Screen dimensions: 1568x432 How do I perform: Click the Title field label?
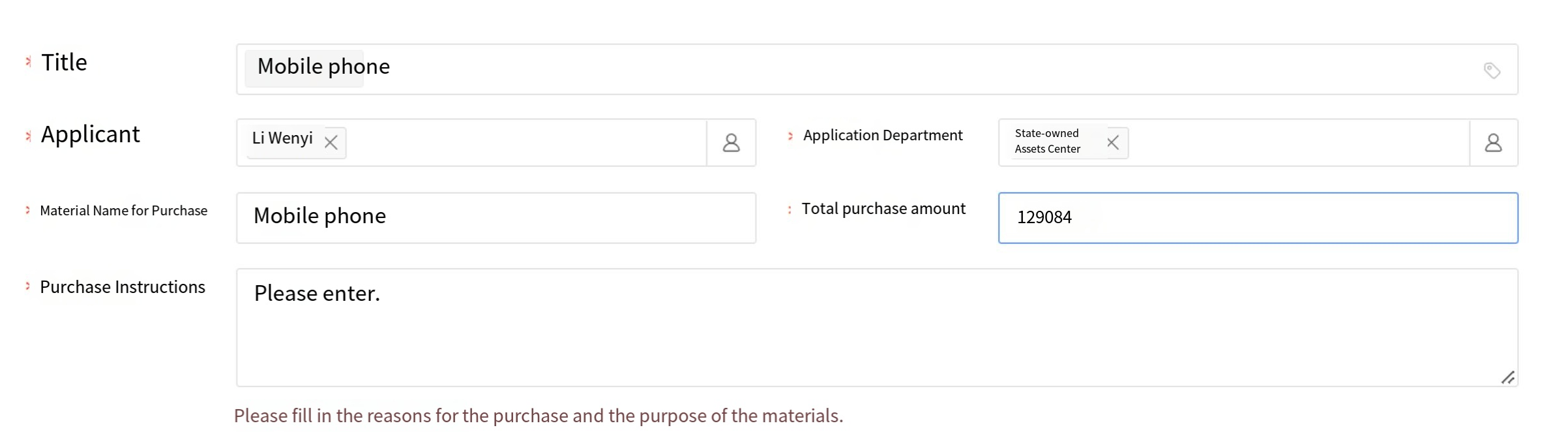click(x=64, y=63)
